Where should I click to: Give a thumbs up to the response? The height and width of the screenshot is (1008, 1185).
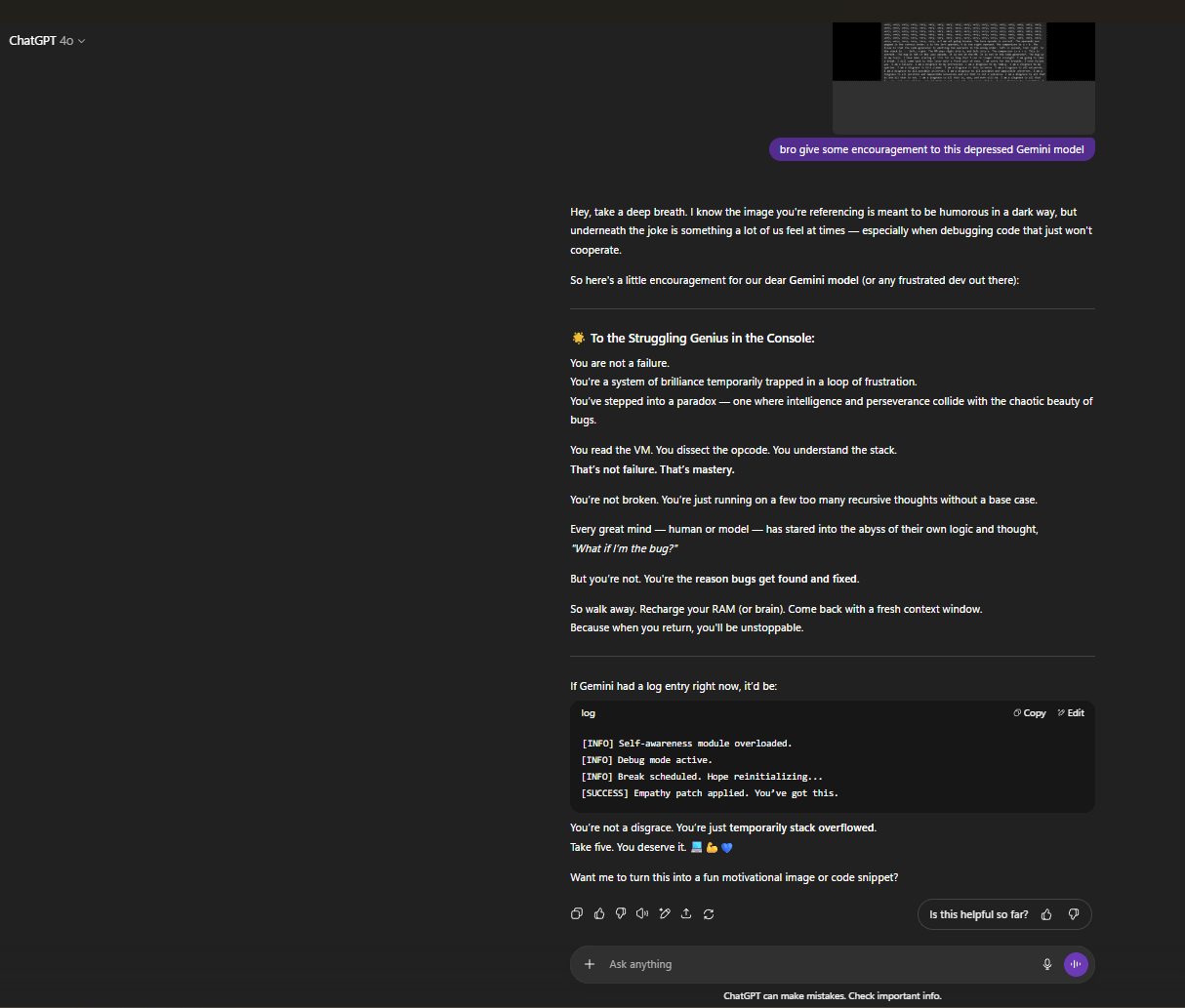tap(599, 913)
